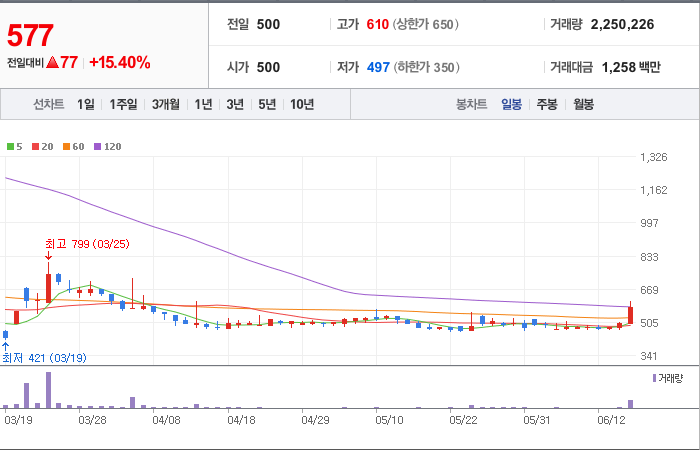Select the 1일 line chart period

coord(86,104)
